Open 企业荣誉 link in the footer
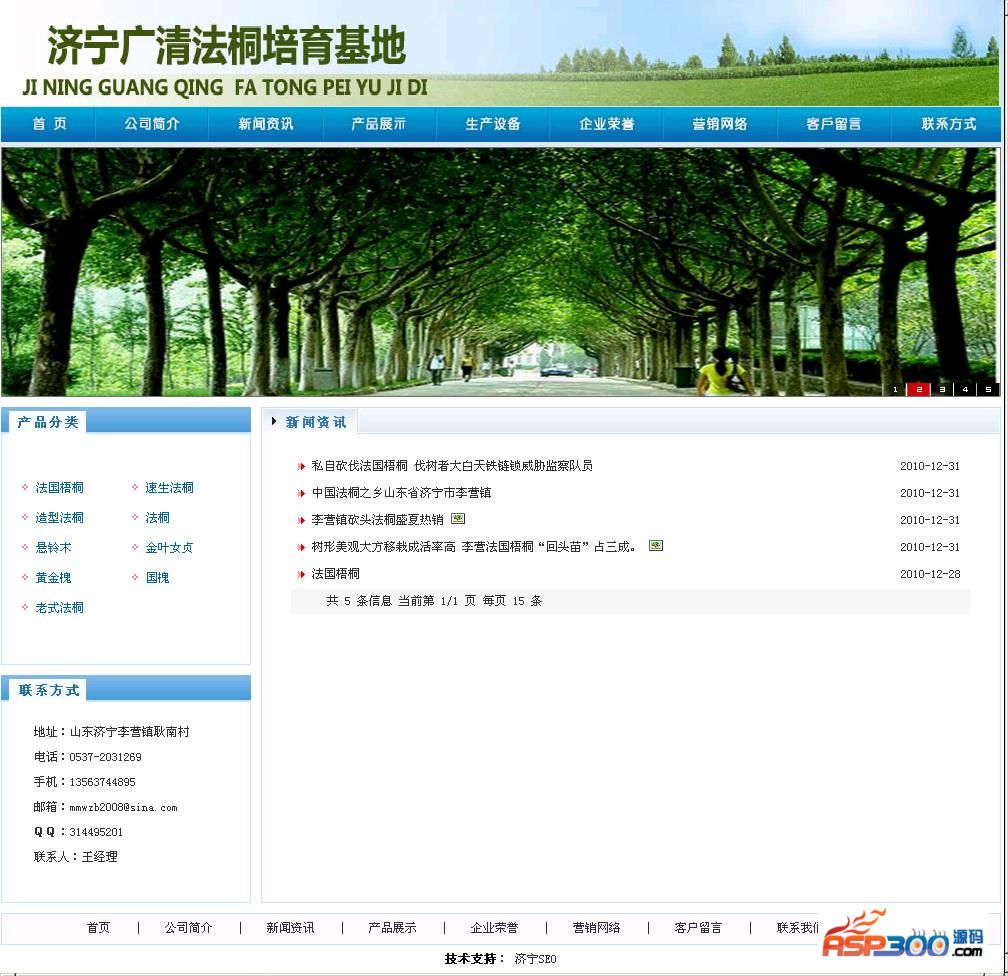The image size is (1008, 976). point(494,927)
